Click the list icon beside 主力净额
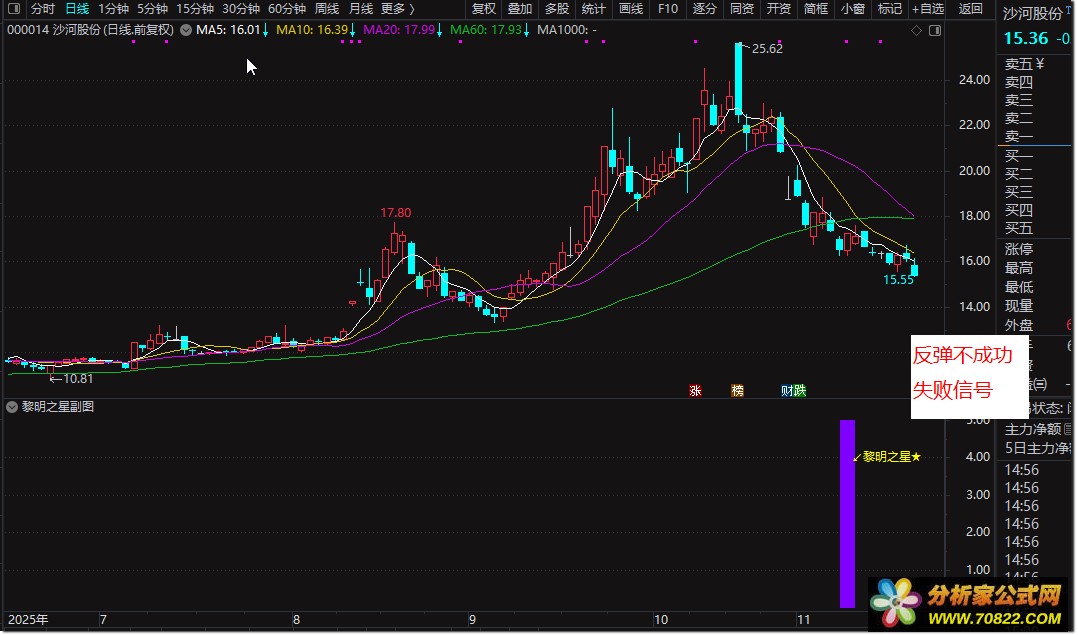The image size is (1078, 635). click(1067, 429)
